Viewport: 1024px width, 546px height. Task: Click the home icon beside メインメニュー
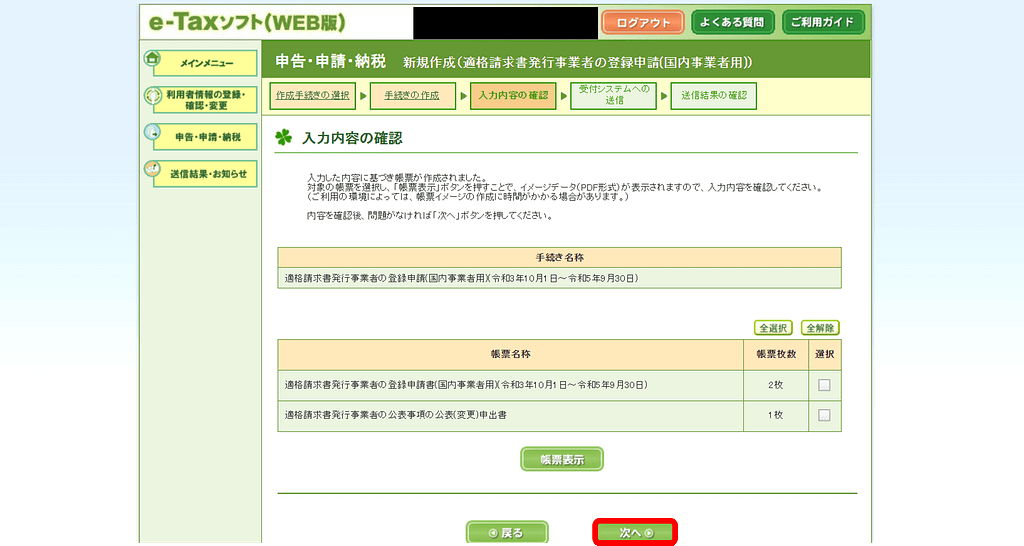tap(153, 59)
